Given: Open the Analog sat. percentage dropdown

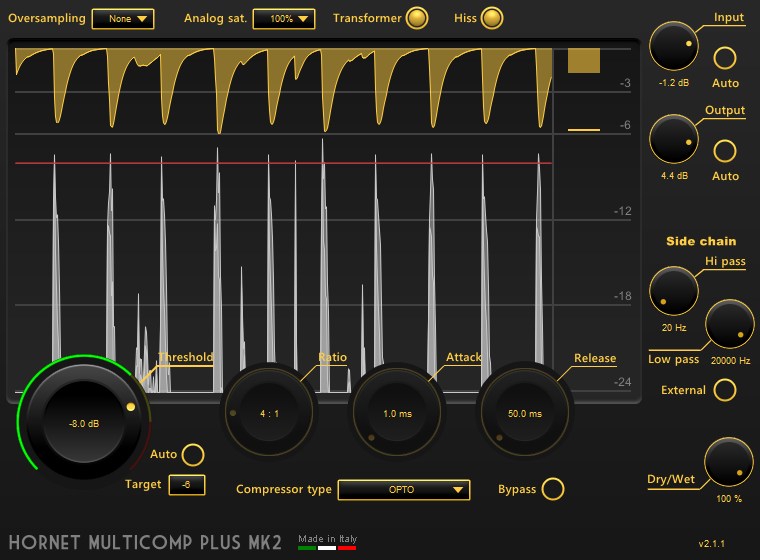Looking at the screenshot, I should tap(284, 18).
